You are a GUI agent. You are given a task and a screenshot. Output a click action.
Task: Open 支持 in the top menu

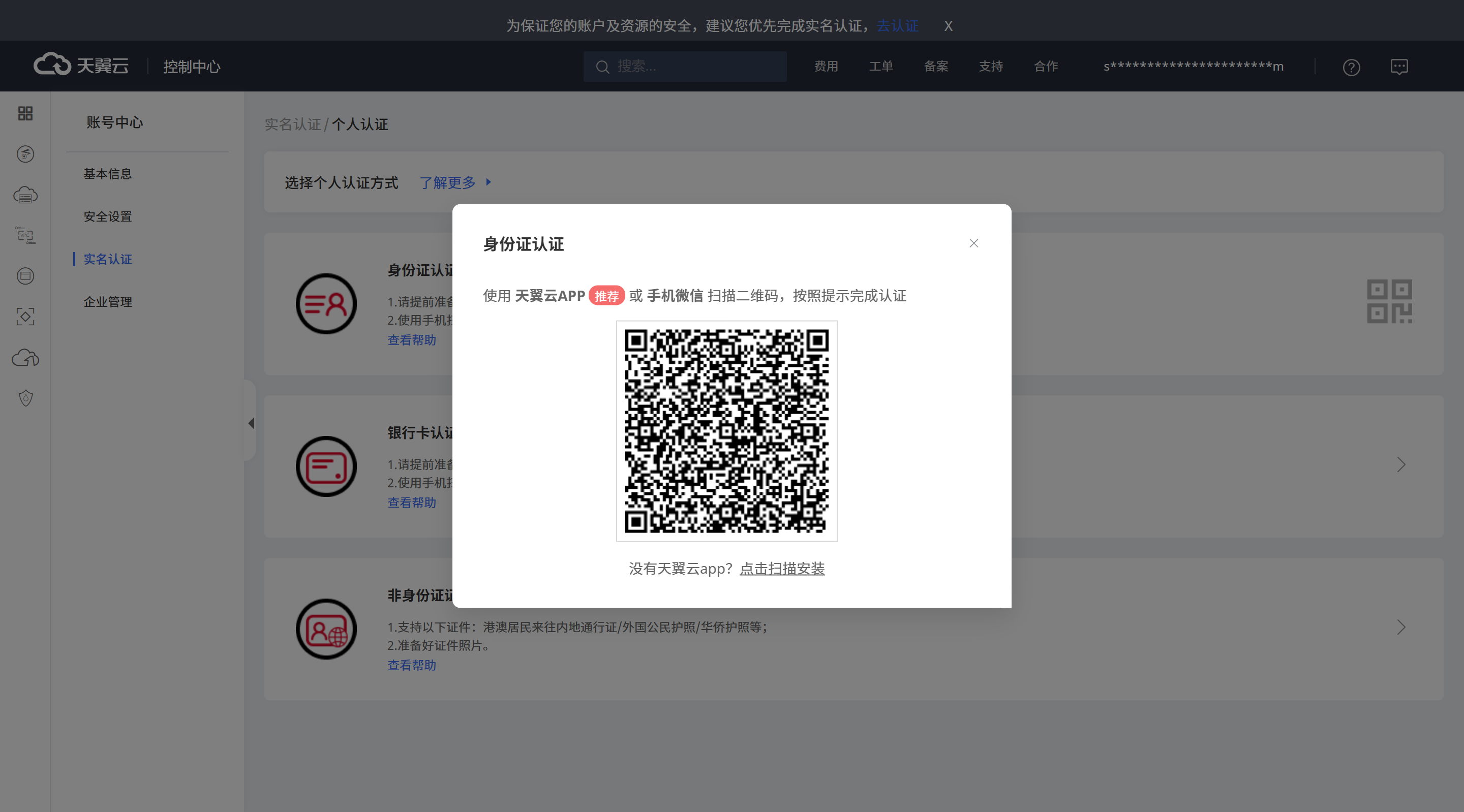coord(991,67)
